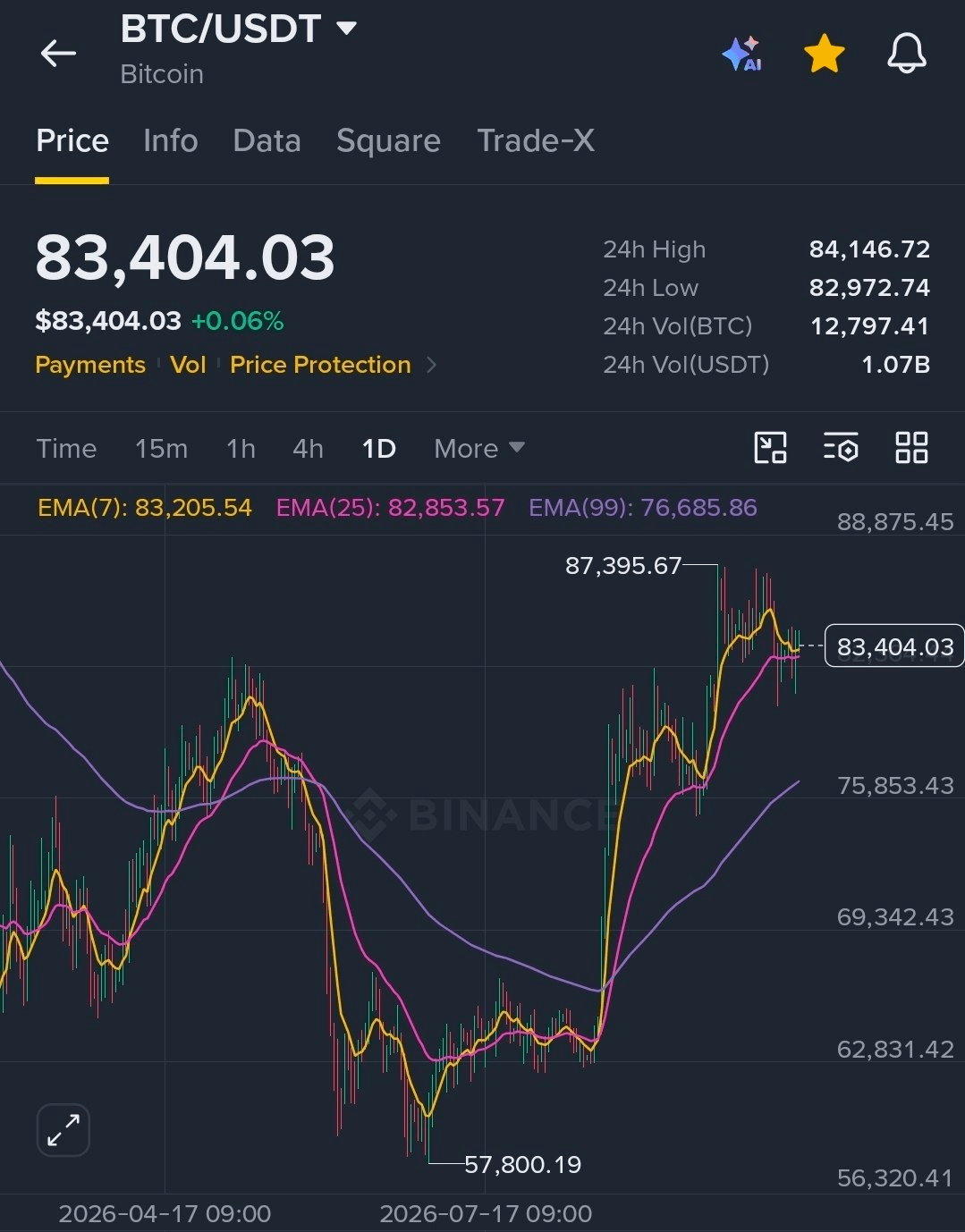Select the Time chart interval
The width and height of the screenshot is (965, 1232).
point(66,448)
